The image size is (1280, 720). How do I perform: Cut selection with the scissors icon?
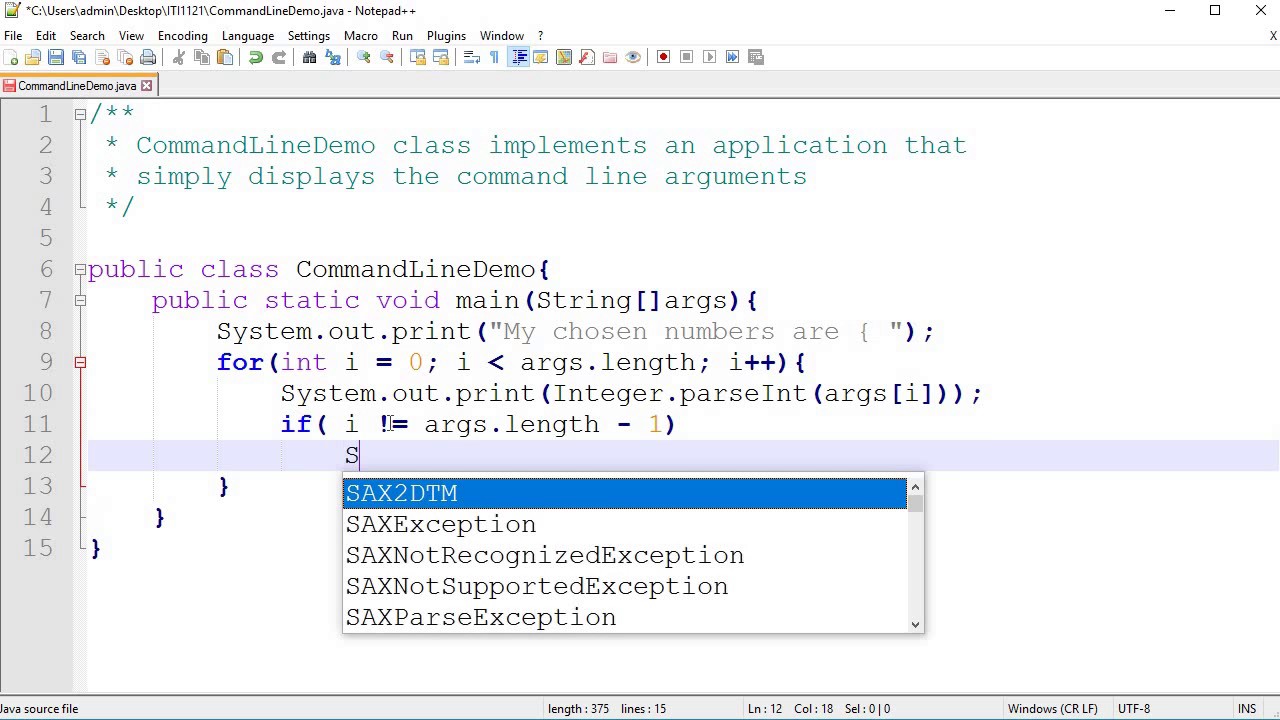[179, 57]
